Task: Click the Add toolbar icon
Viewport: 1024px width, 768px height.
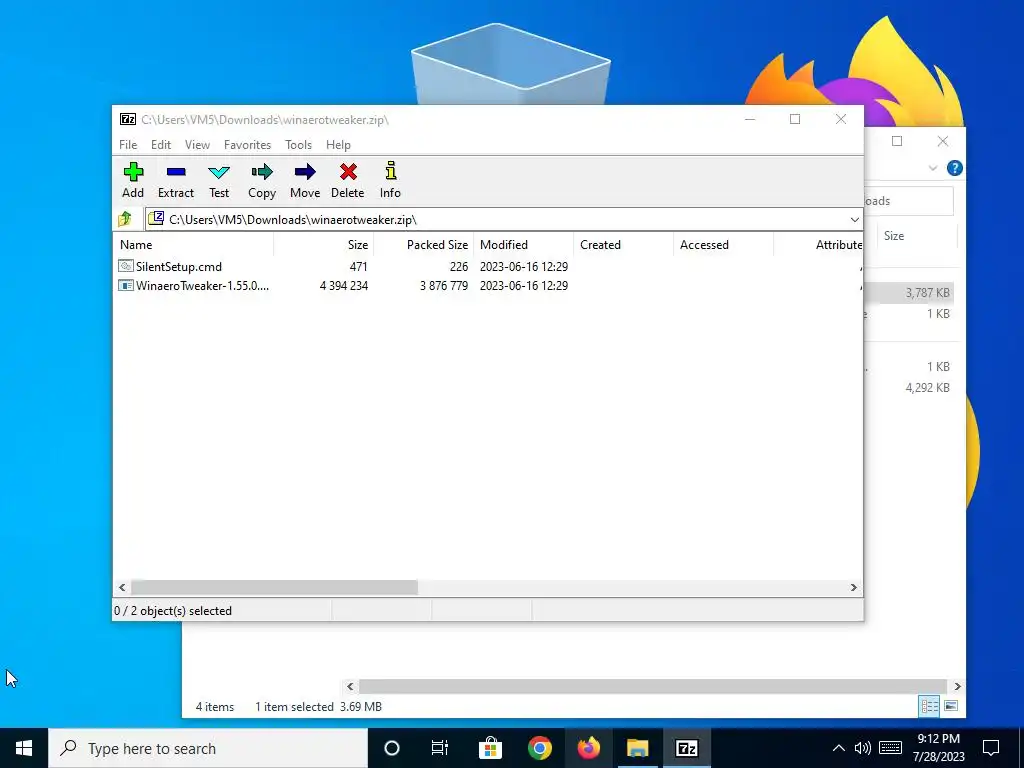Action: pyautogui.click(x=133, y=172)
